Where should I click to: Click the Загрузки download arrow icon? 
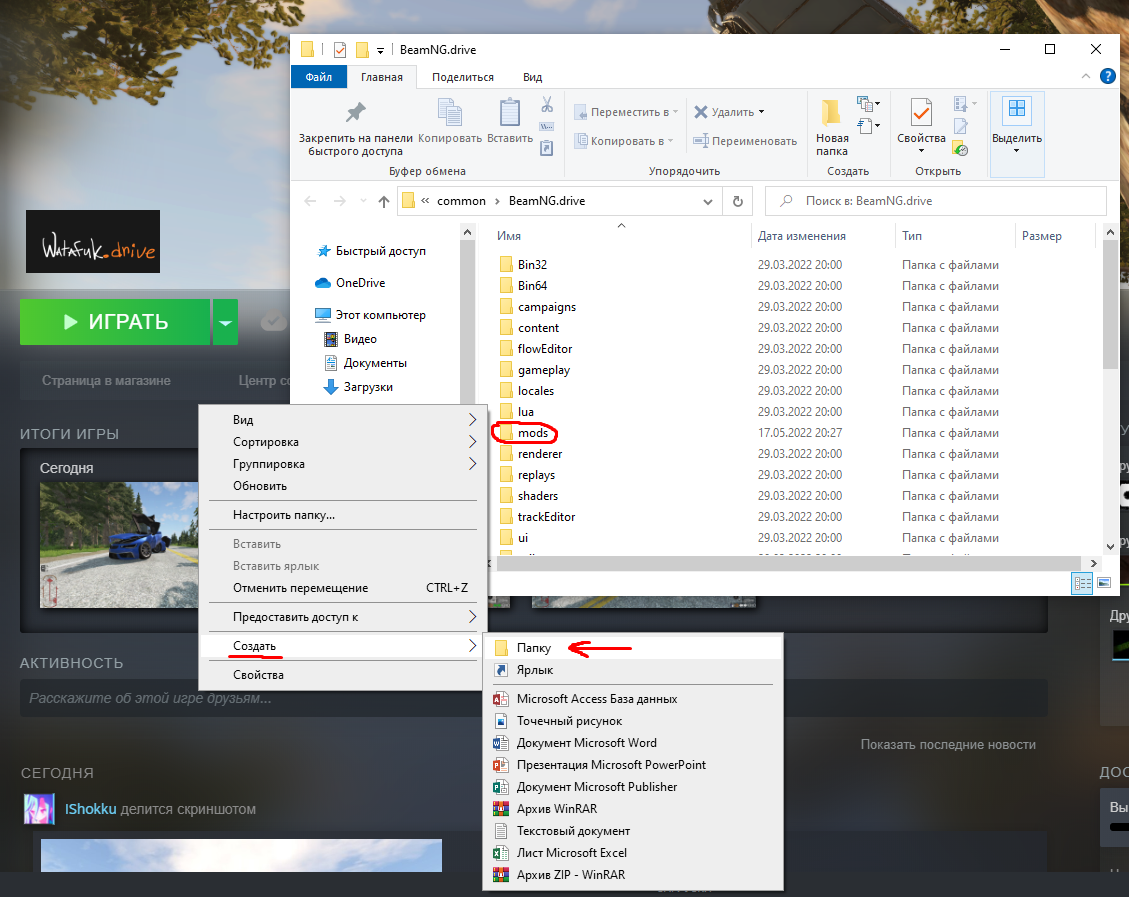coord(330,387)
